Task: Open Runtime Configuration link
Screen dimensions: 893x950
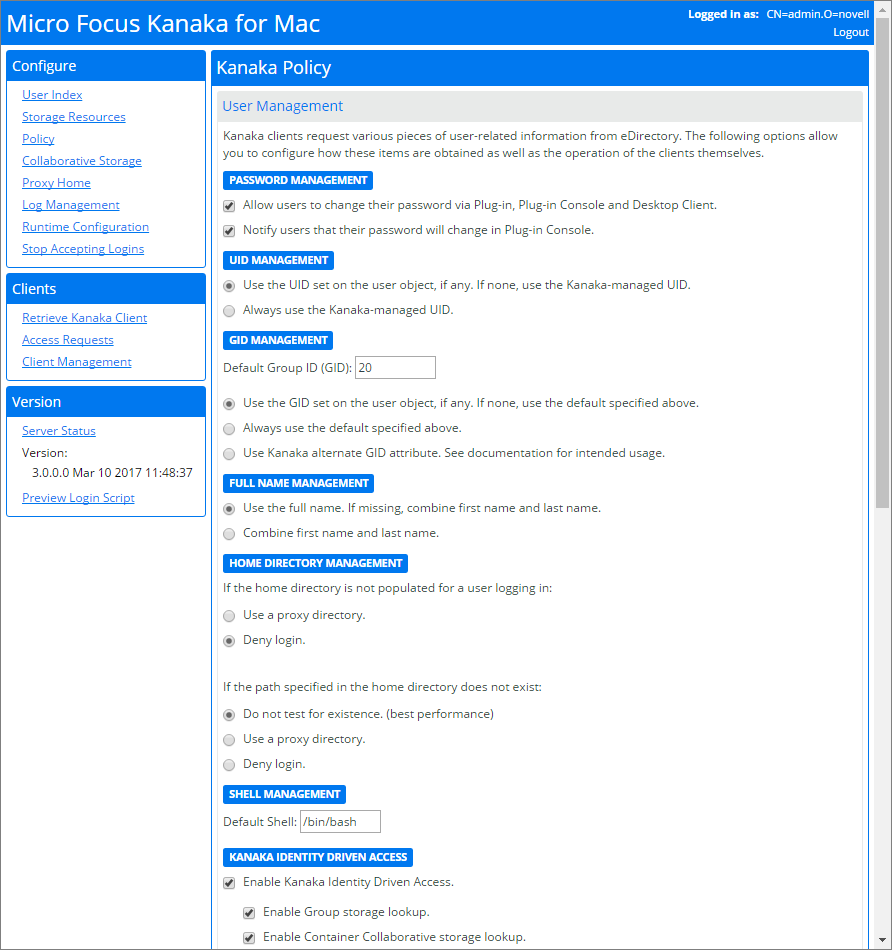Action: click(x=85, y=227)
